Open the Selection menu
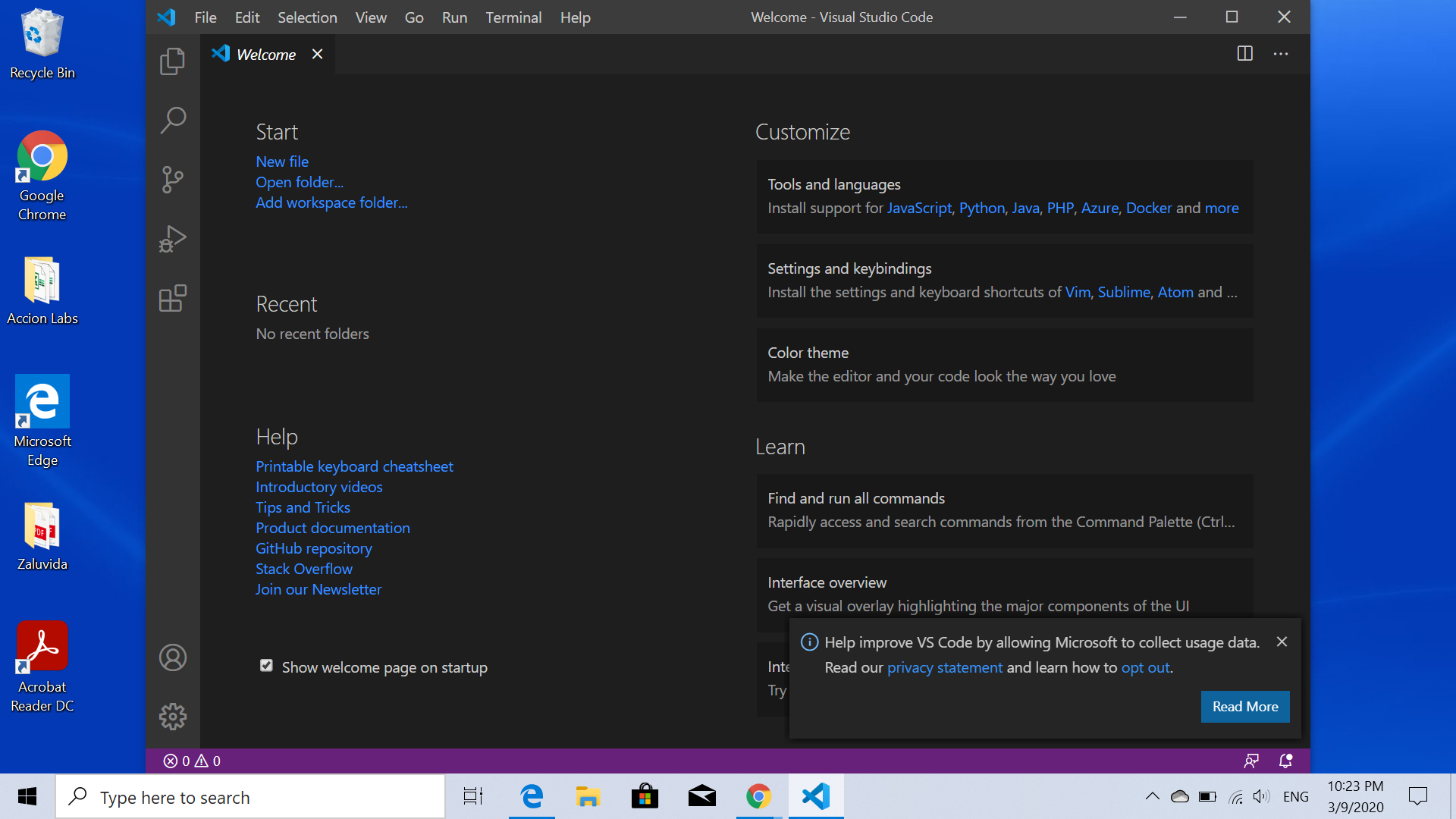Viewport: 1456px width, 819px height. click(307, 17)
